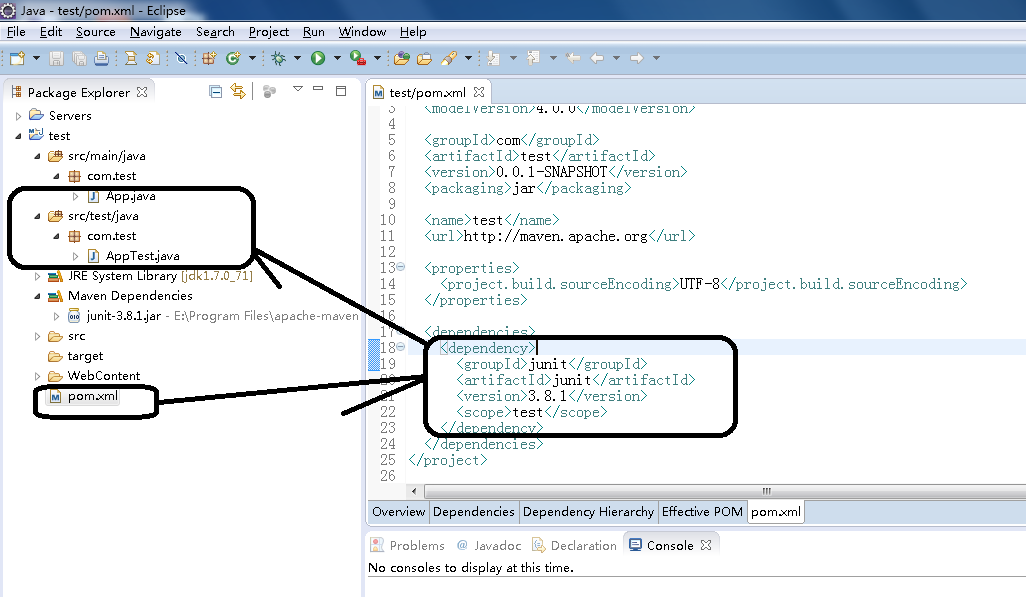Open the New Java Class dropdown arrow
The image size is (1026, 597).
coord(252,58)
